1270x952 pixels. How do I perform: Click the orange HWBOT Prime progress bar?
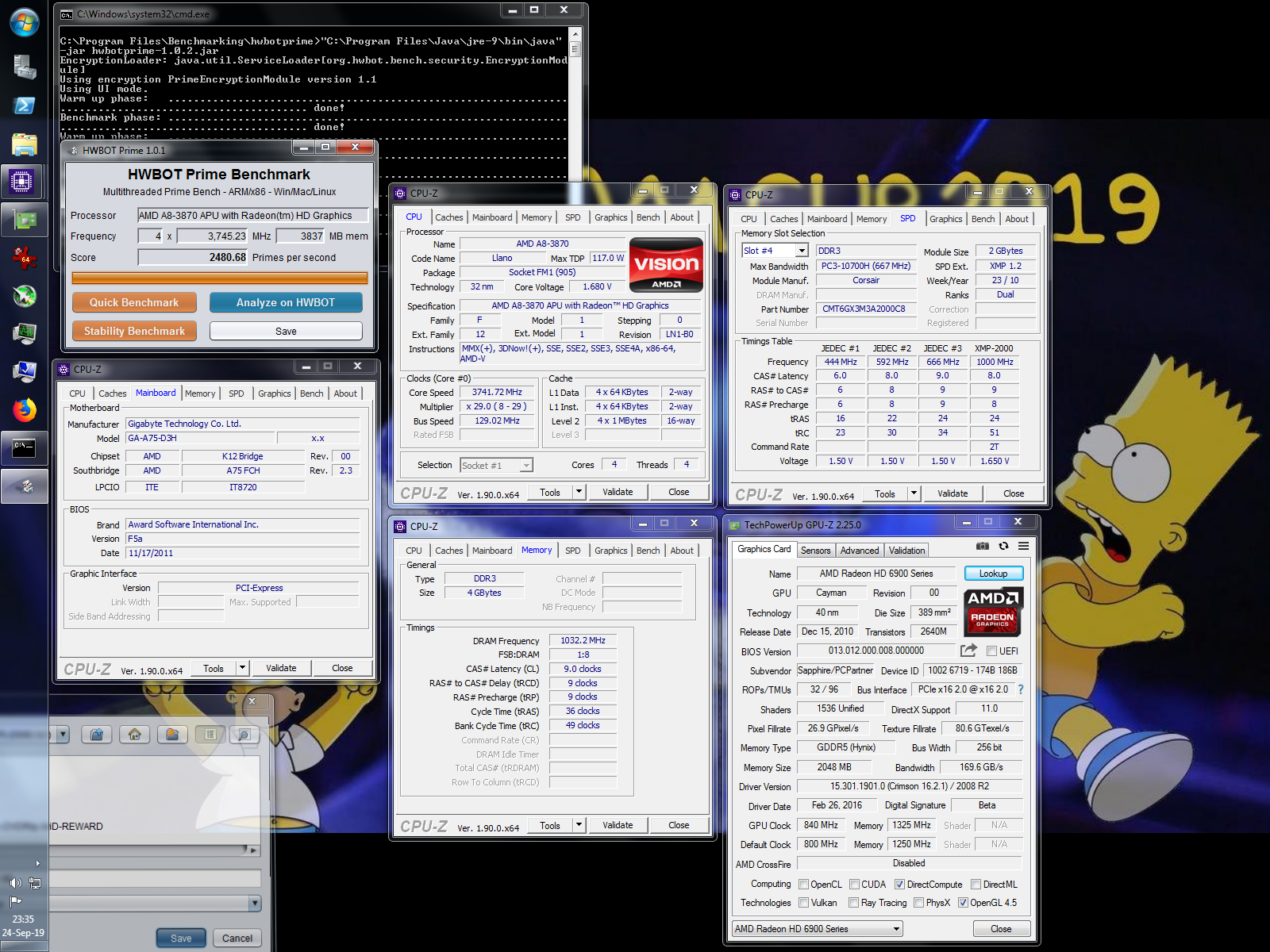click(219, 278)
